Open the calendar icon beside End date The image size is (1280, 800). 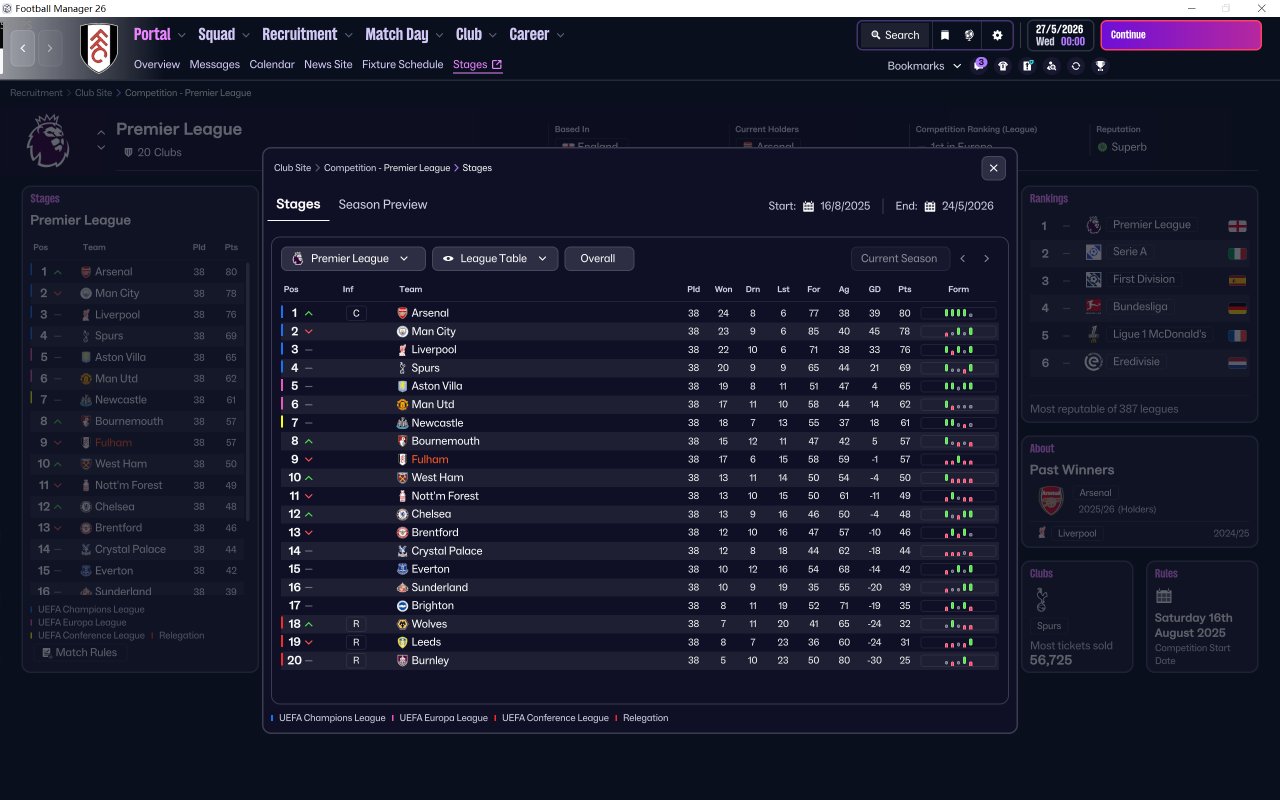pos(930,207)
